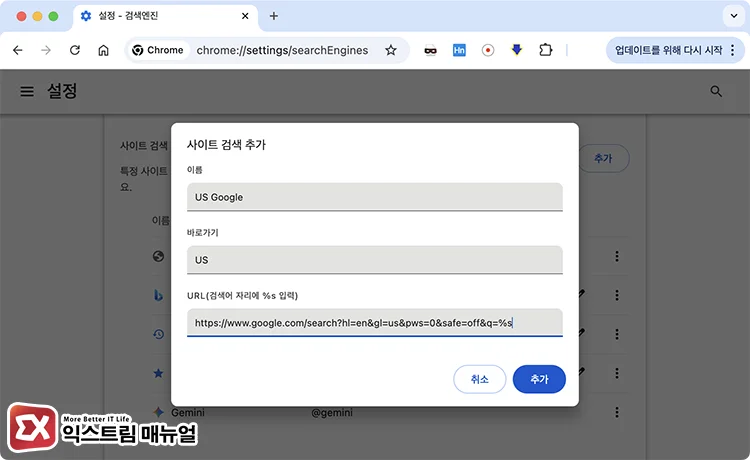This screenshot has width=750, height=460.
Task: Open more actions for the Gemini row
Action: 617,412
